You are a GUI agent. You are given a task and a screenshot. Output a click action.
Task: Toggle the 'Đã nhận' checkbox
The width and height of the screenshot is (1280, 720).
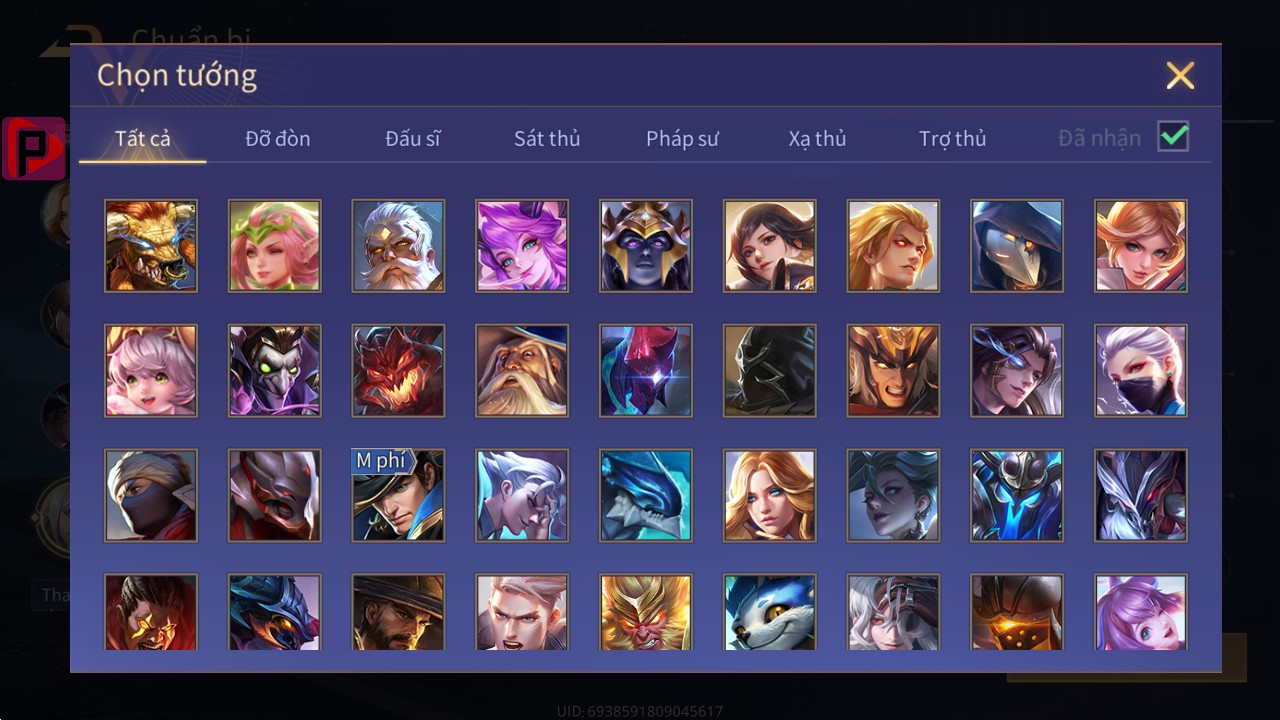pos(1173,137)
